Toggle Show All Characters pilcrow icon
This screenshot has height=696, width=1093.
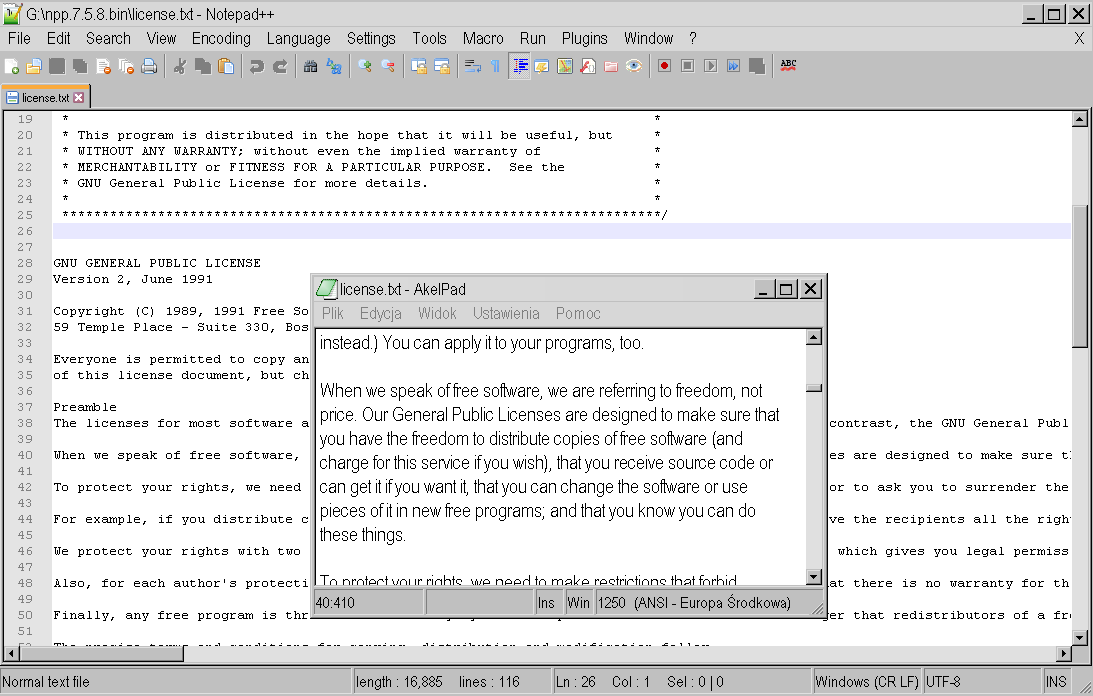tap(495, 66)
